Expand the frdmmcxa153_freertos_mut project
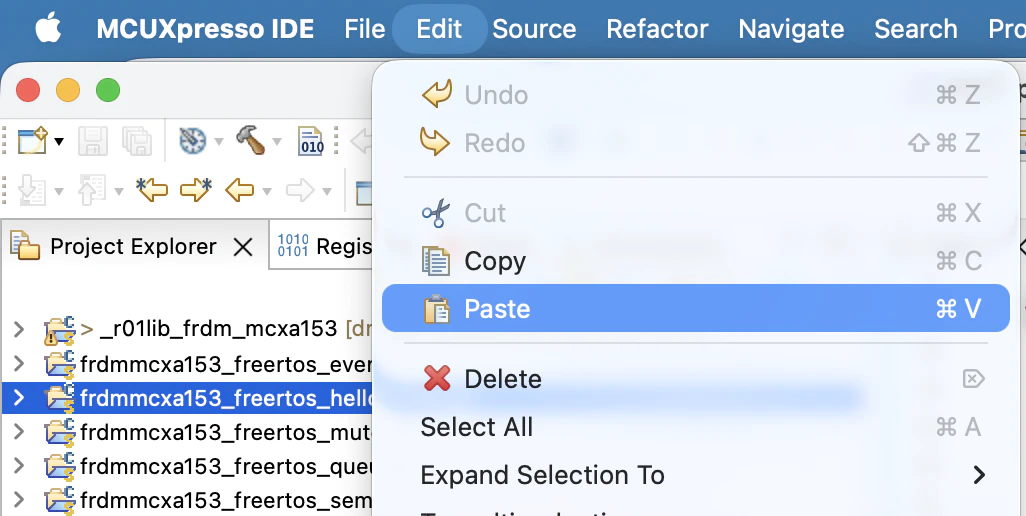This screenshot has height=516, width=1026. [19, 432]
